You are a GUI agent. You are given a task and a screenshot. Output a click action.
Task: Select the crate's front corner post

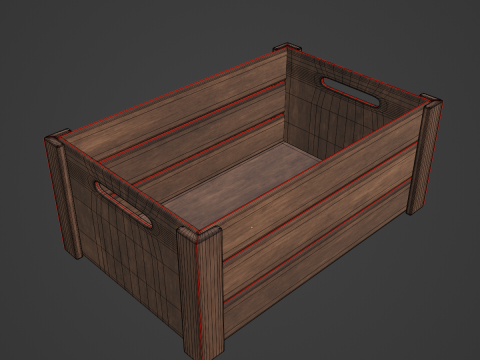point(201,293)
